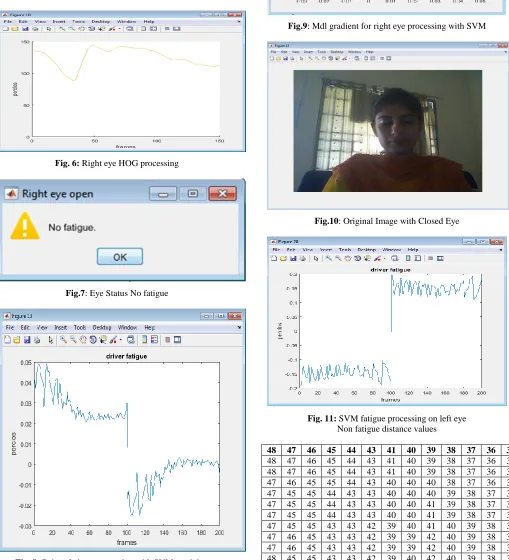This screenshot has width=509, height=560.
Task: Click Link Plot icon in Fig. 11 window
Action: click(395, 258)
